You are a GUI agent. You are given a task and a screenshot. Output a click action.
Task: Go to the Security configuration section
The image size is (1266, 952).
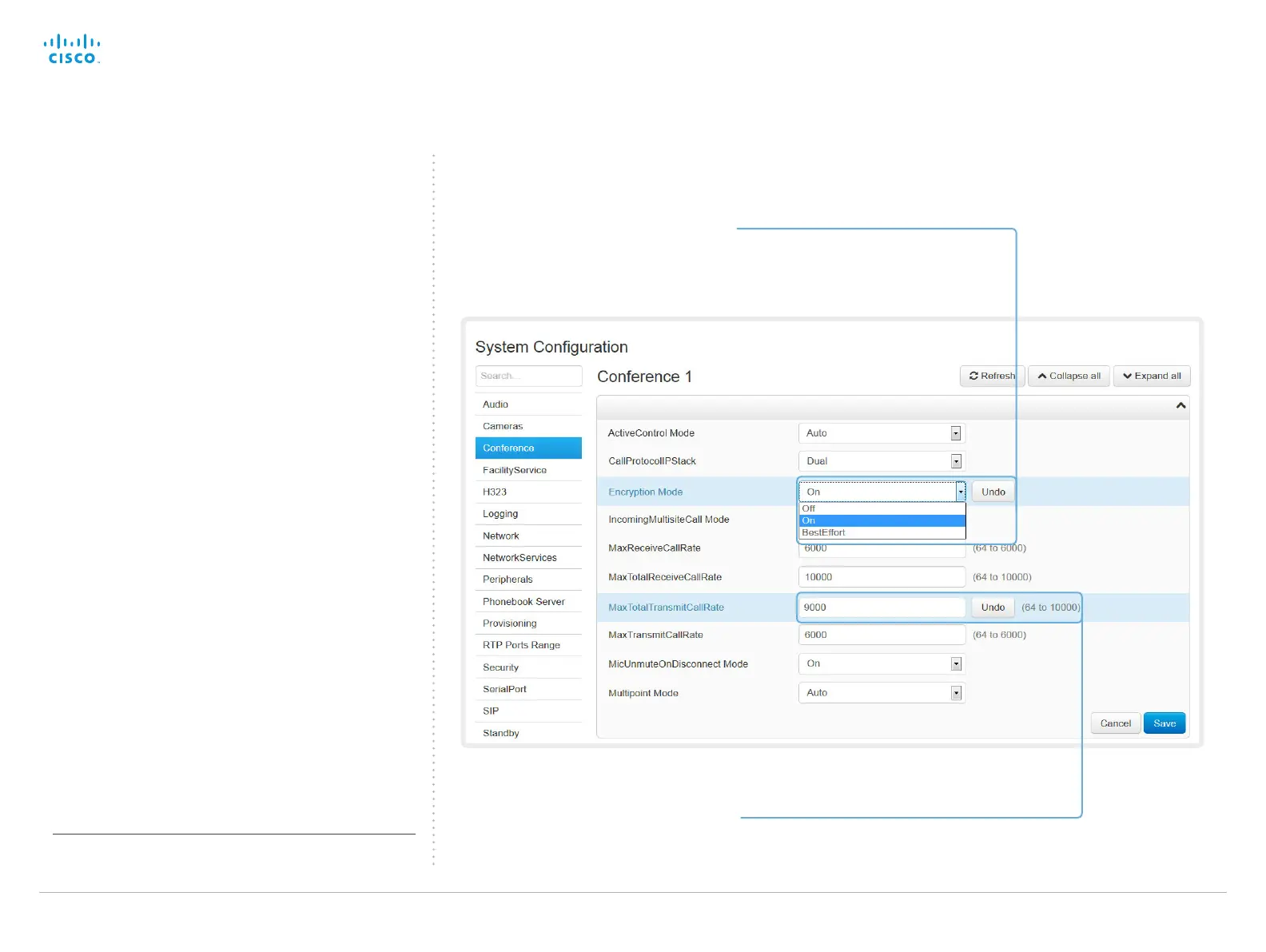(x=500, y=667)
